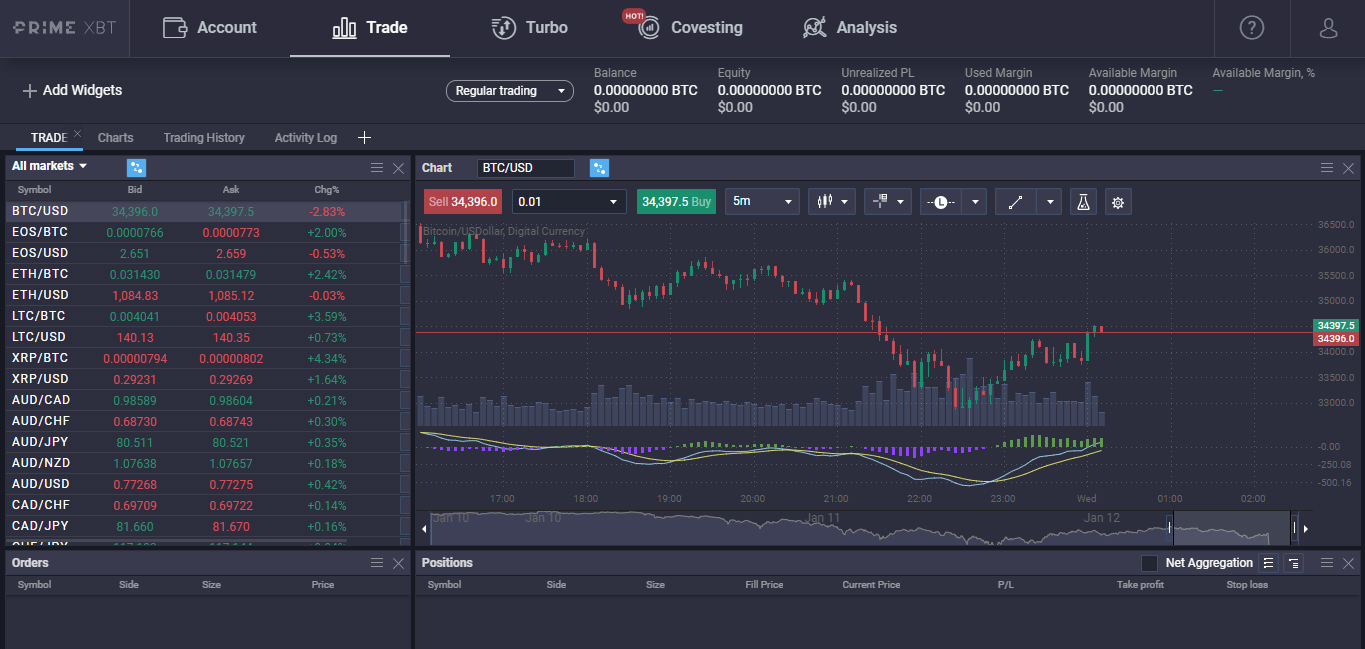Expand the All markets filter dropdown
Screen dimensions: 1365x649
click(50, 166)
